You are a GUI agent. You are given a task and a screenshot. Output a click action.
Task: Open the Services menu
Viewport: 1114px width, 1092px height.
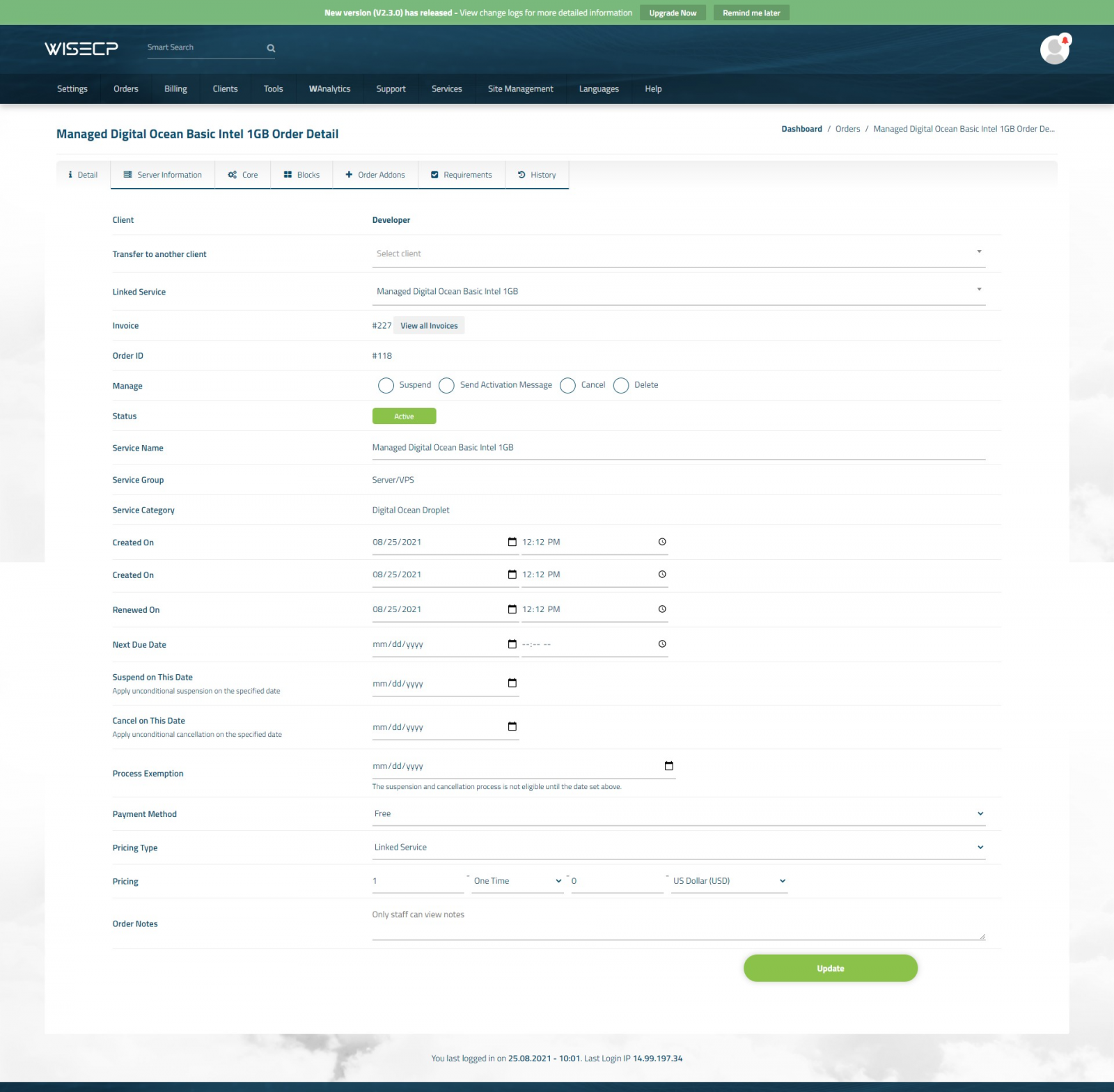point(446,89)
